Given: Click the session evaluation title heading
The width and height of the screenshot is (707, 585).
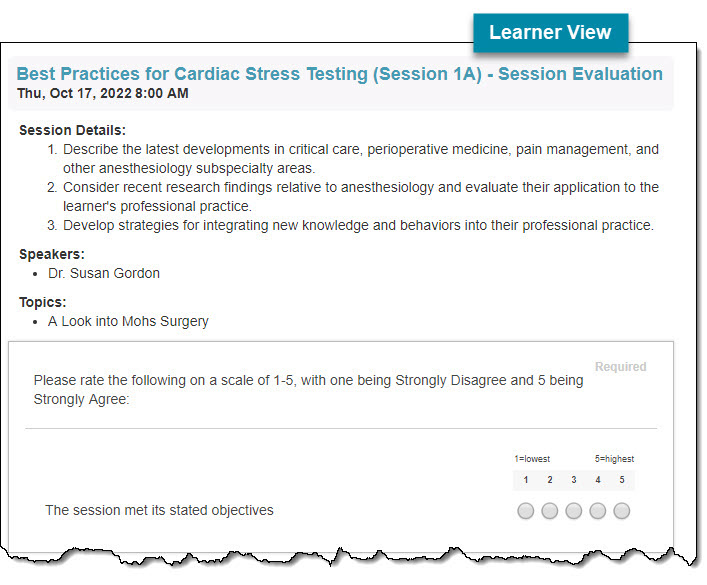Looking at the screenshot, I should pyautogui.click(x=340, y=74).
